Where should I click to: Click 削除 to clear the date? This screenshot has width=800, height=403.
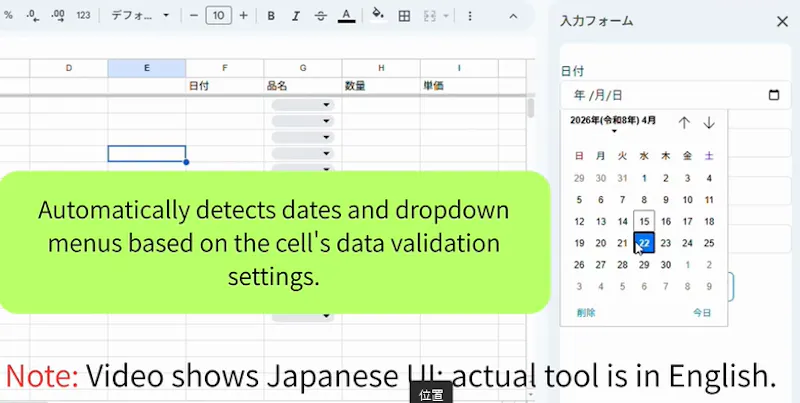pos(586,313)
